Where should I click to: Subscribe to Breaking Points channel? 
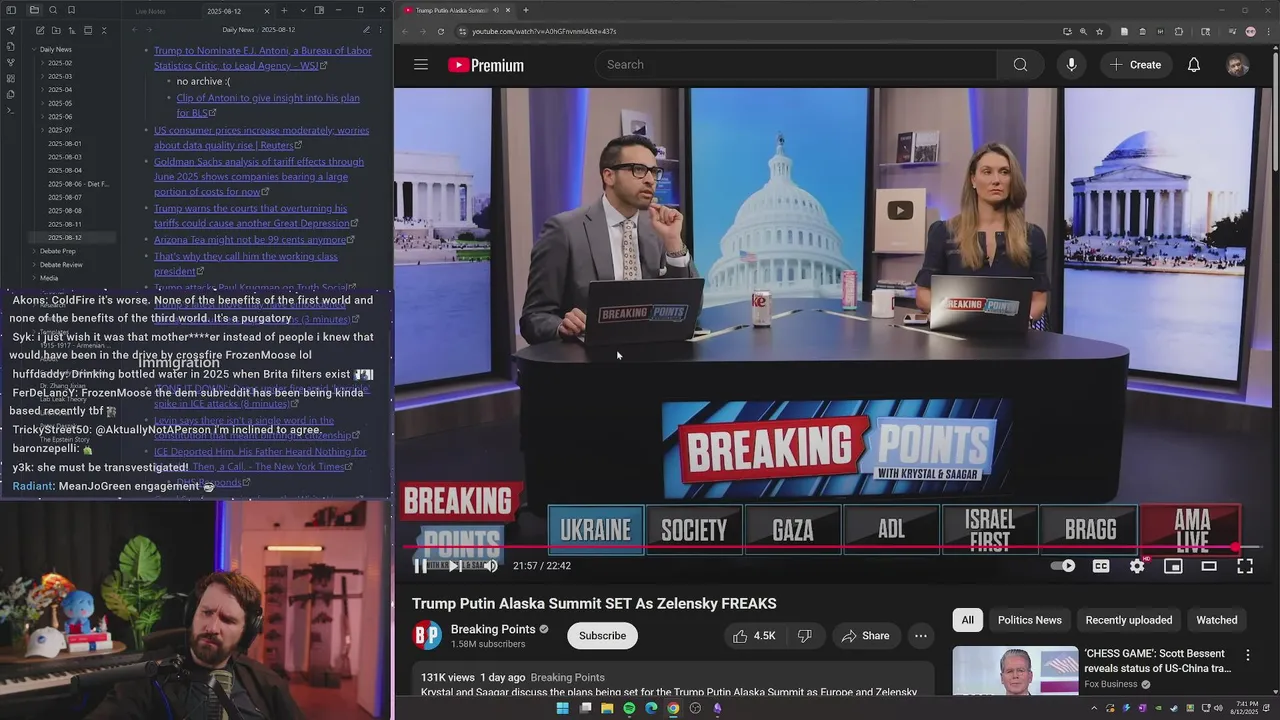[x=602, y=636]
